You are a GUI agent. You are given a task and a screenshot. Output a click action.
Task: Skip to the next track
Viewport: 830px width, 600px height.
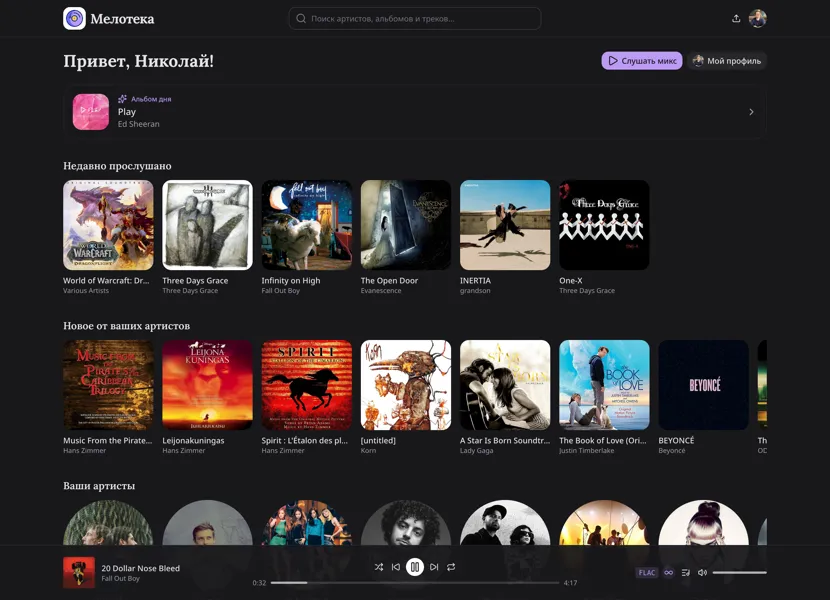(433, 566)
